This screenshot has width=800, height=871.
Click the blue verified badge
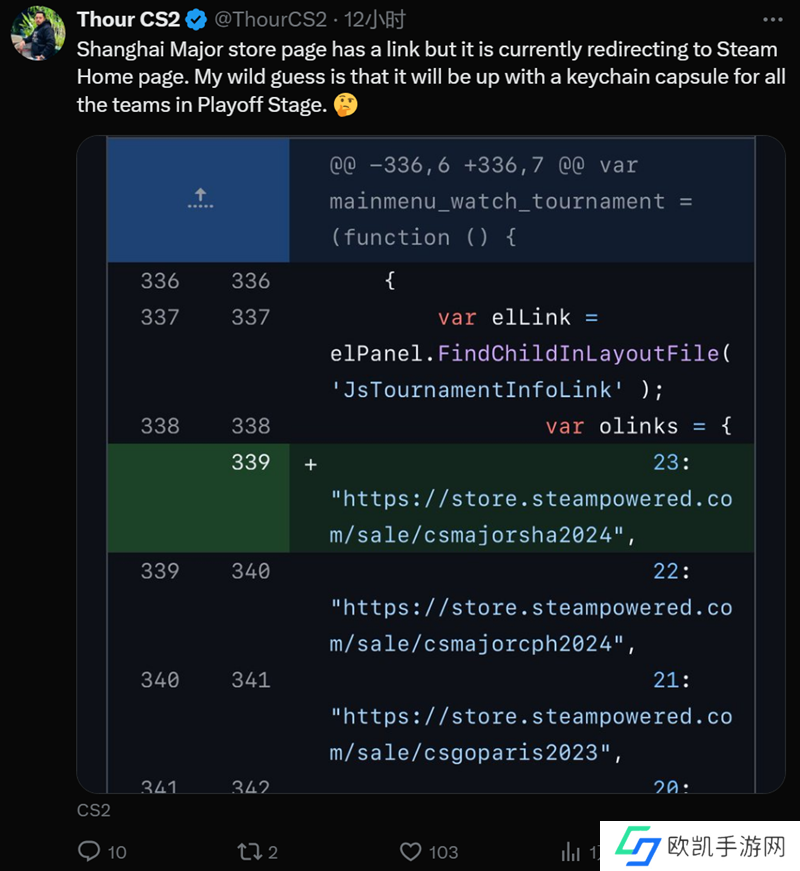(196, 19)
